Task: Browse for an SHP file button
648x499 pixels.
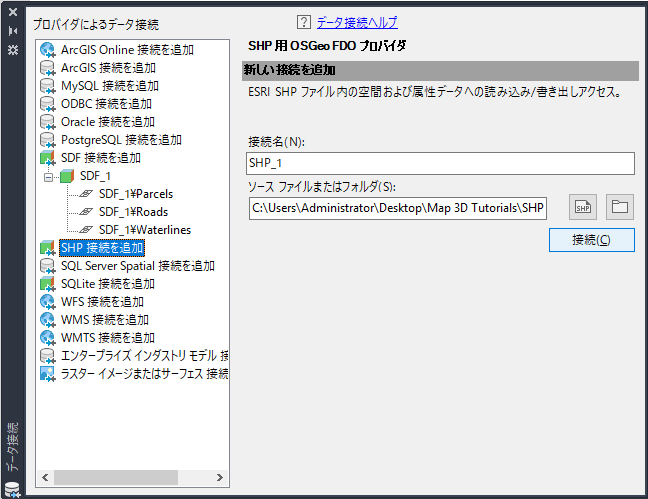Action: coord(583,207)
